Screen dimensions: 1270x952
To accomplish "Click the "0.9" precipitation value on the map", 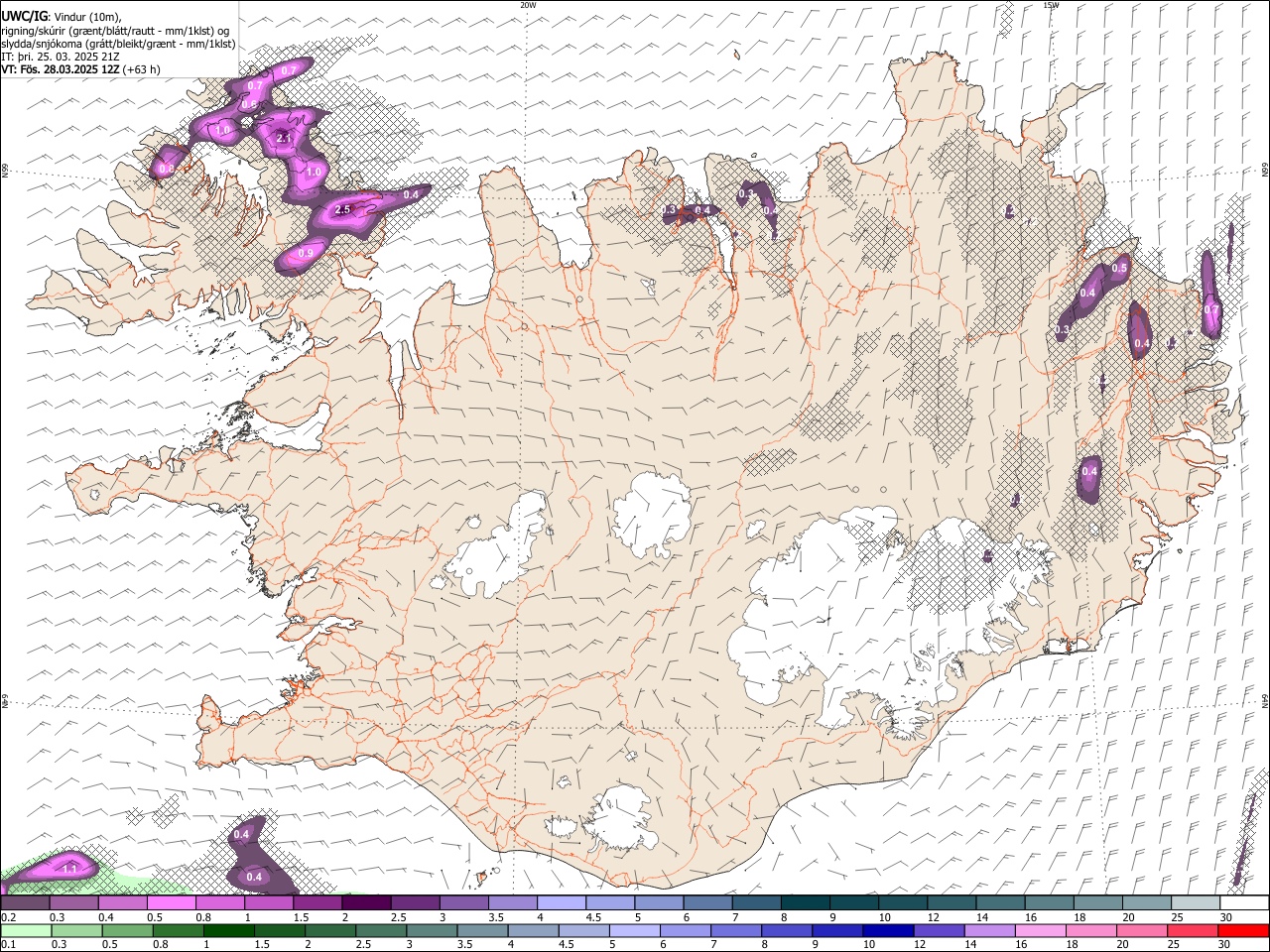I will (306, 254).
